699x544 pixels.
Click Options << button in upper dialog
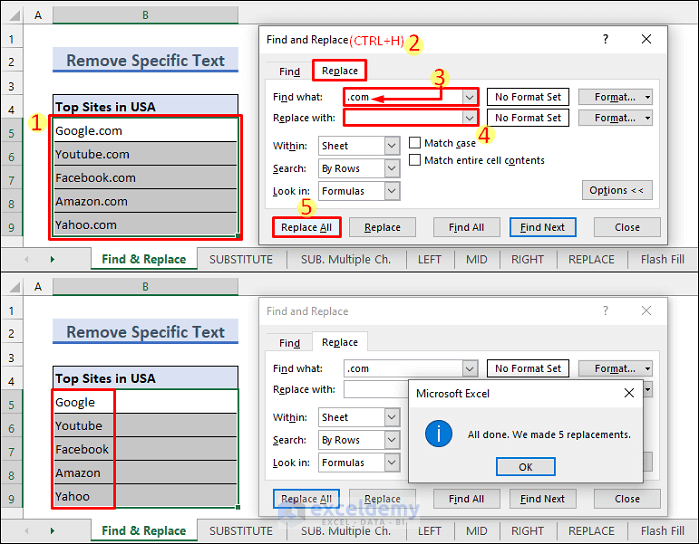tap(617, 190)
